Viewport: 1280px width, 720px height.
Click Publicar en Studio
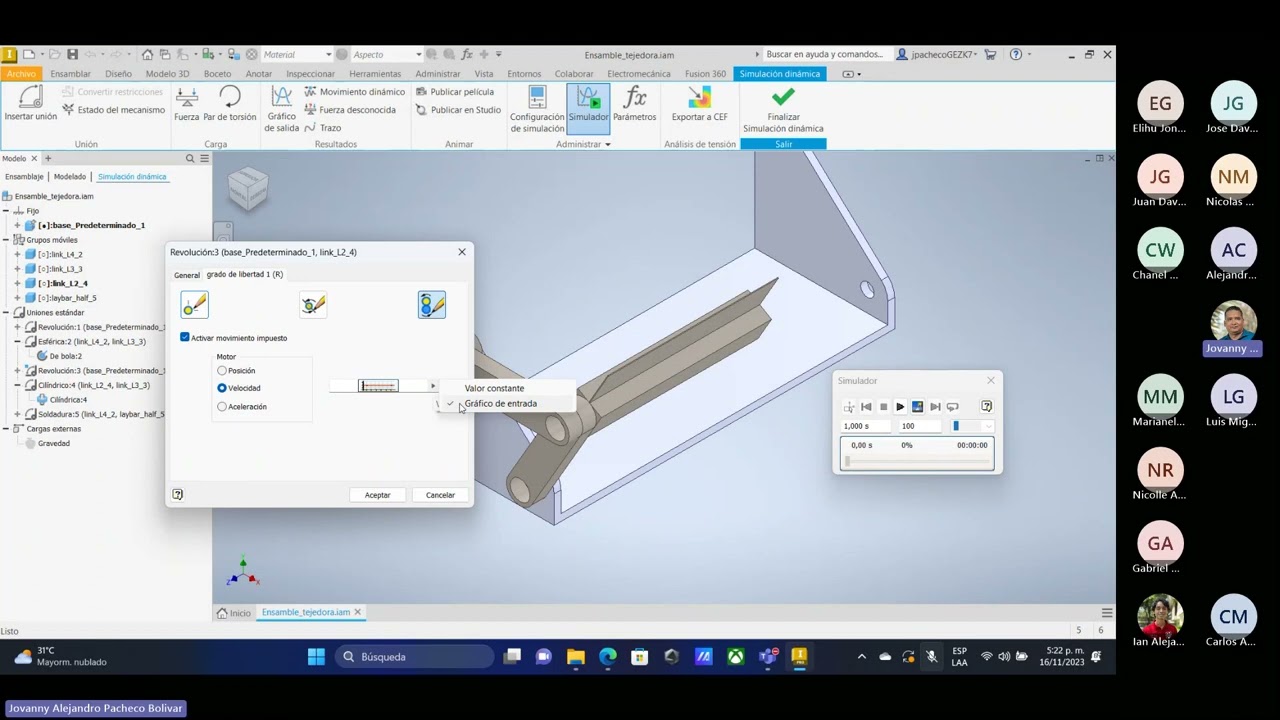pyautogui.click(x=458, y=110)
